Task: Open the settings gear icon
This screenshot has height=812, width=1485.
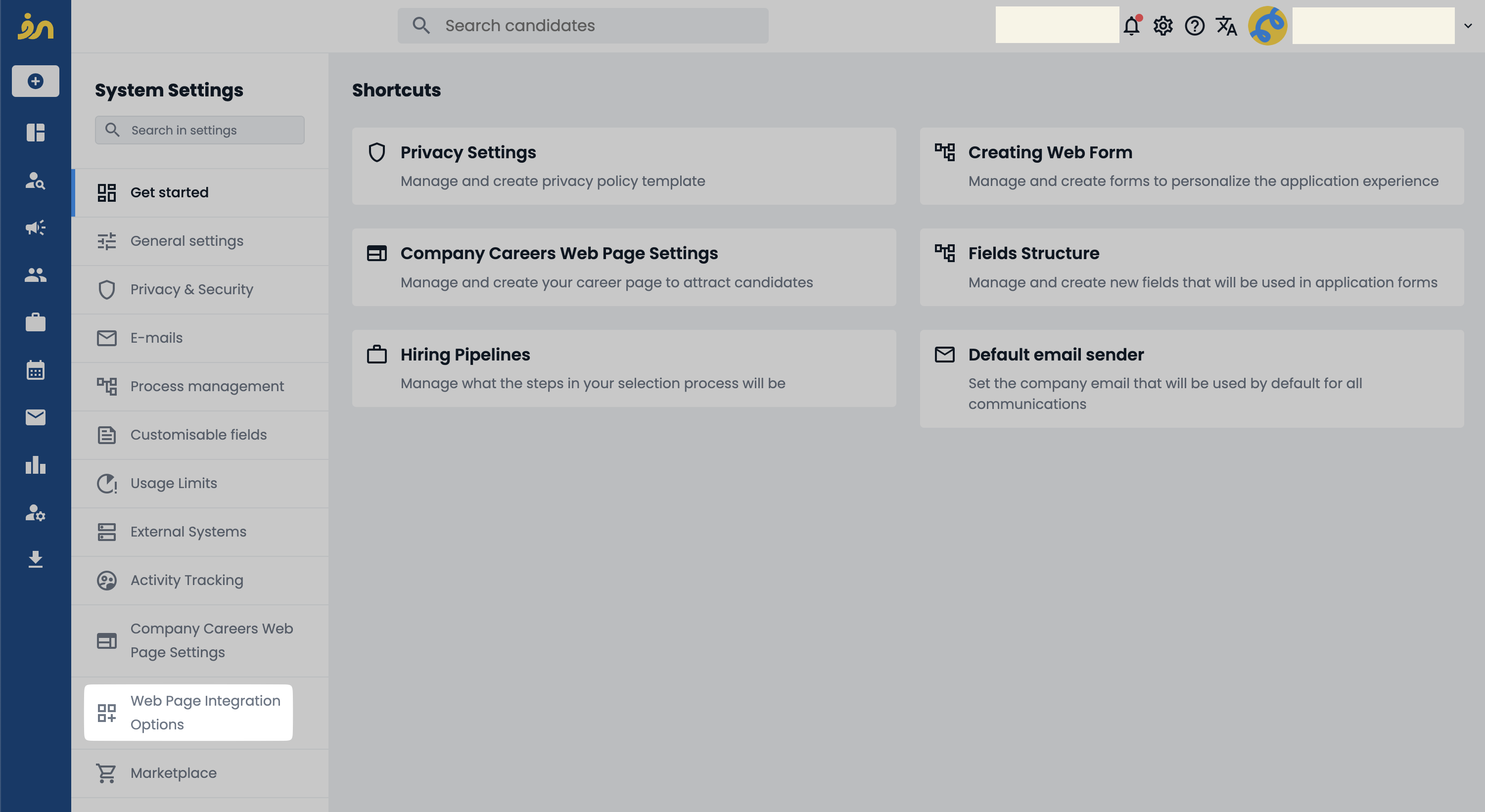Action: [1163, 26]
